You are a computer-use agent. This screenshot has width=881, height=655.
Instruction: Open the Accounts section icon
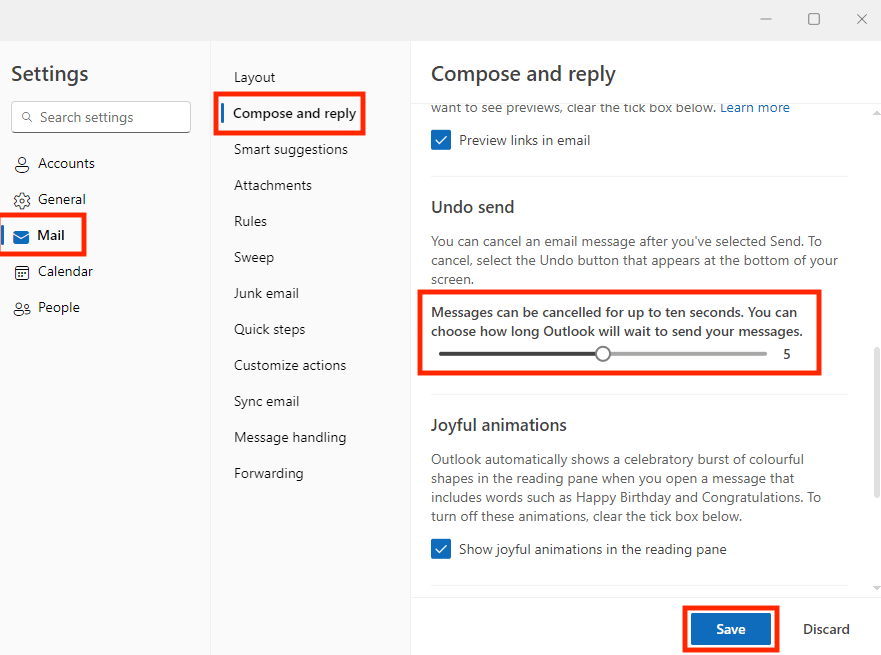point(22,163)
